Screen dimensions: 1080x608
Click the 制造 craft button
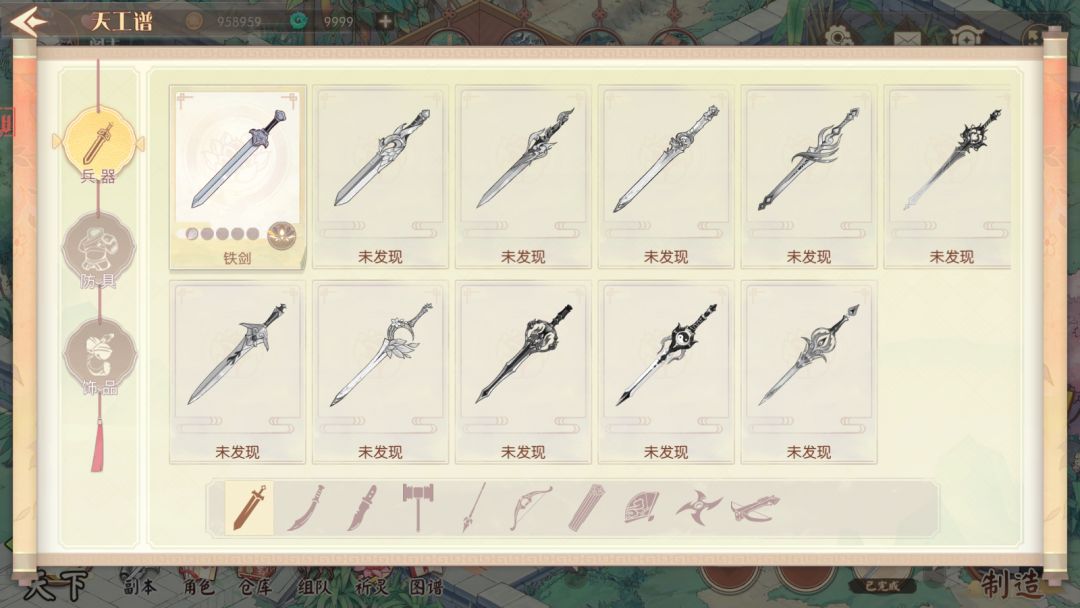click(1011, 585)
